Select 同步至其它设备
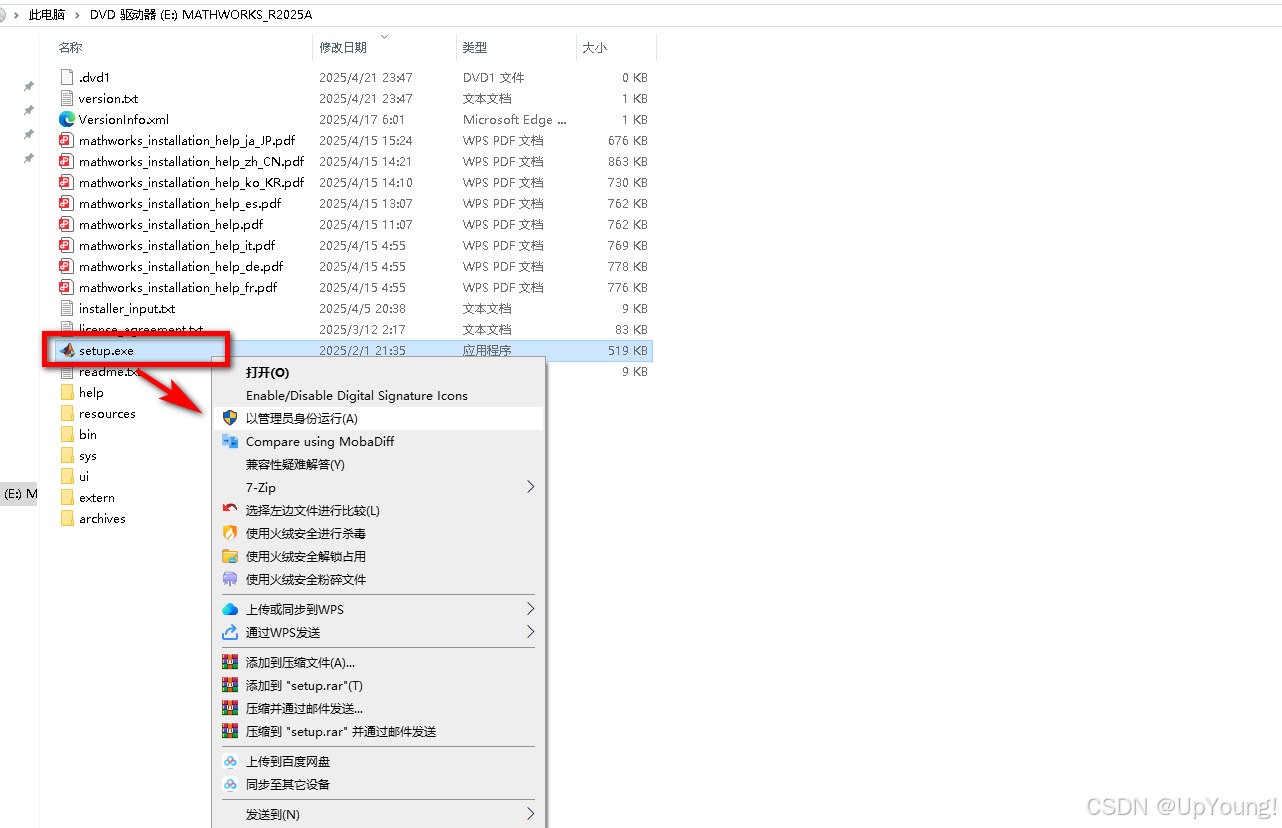1282x828 pixels. (379, 784)
